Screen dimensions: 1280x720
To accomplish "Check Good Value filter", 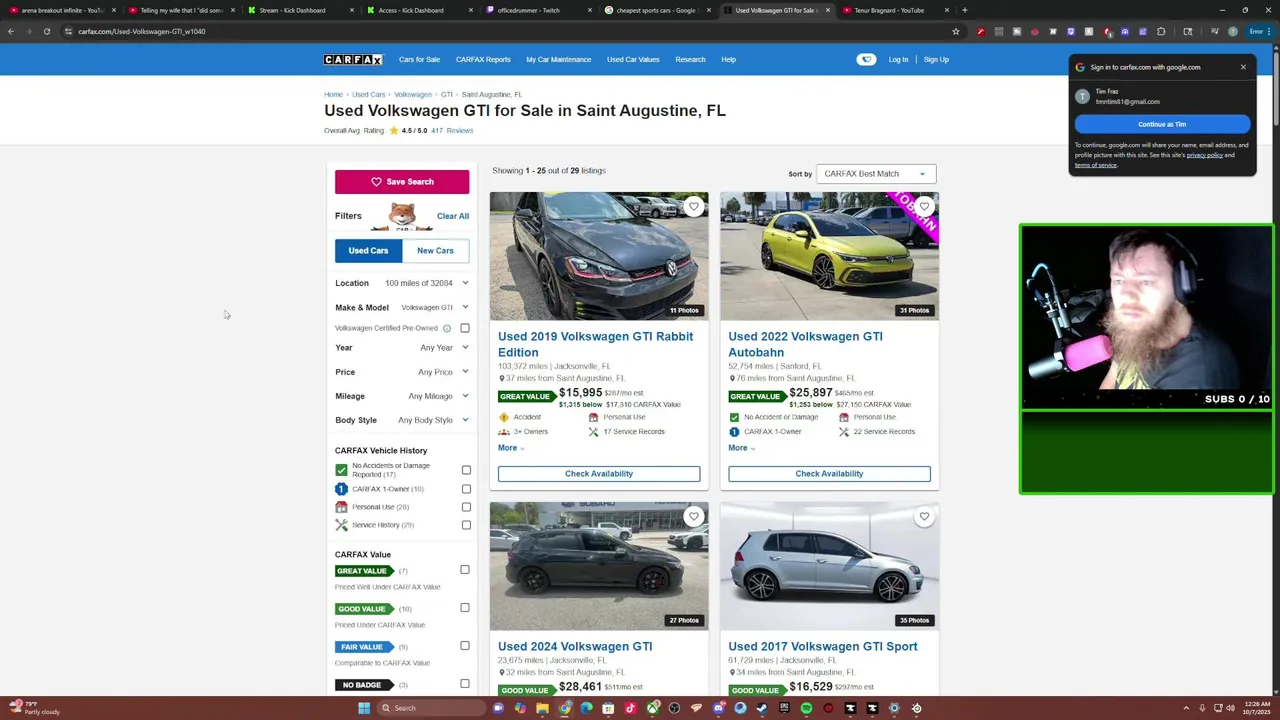I will [x=465, y=608].
